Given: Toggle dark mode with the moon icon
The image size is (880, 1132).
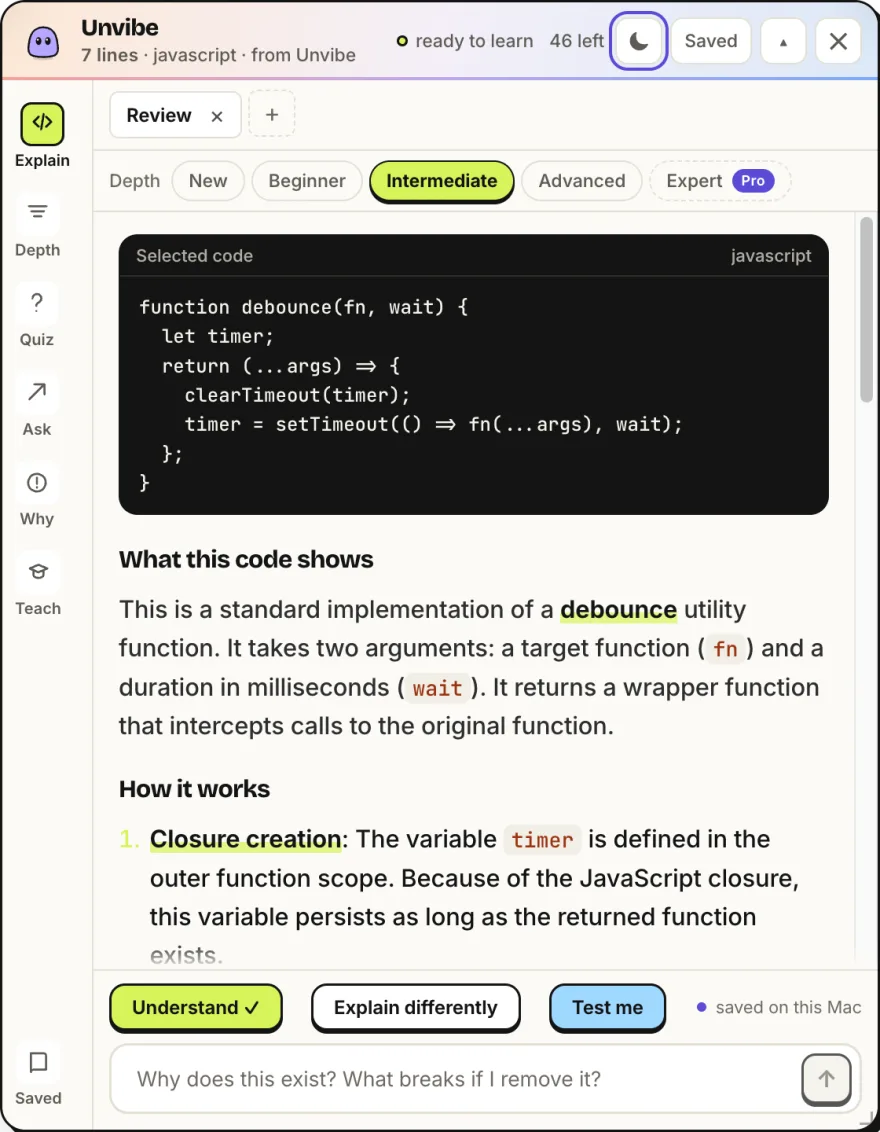Looking at the screenshot, I should pos(638,41).
